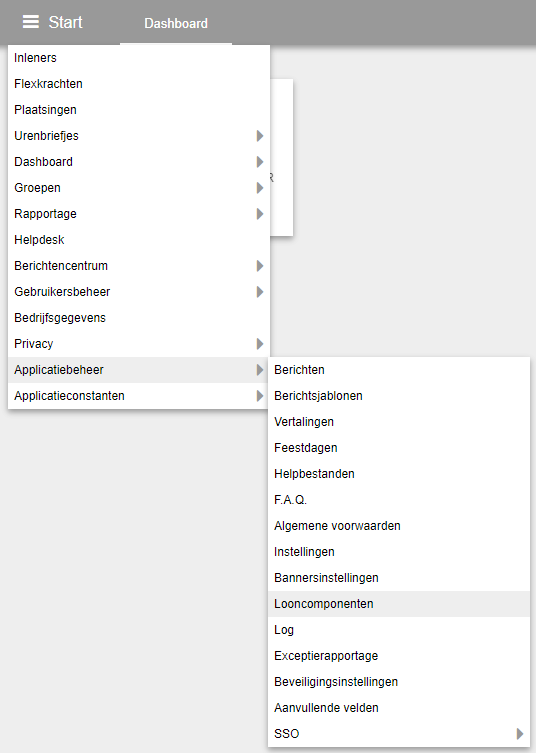
Task: Open the Rapportage submenu arrow
Action: point(260,214)
